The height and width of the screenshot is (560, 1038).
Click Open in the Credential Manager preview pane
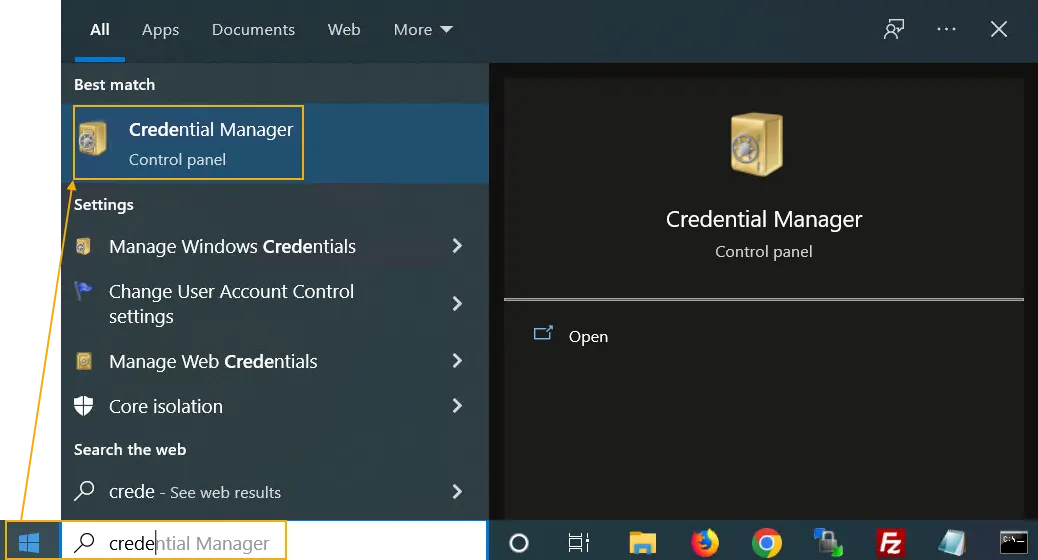[x=587, y=337]
